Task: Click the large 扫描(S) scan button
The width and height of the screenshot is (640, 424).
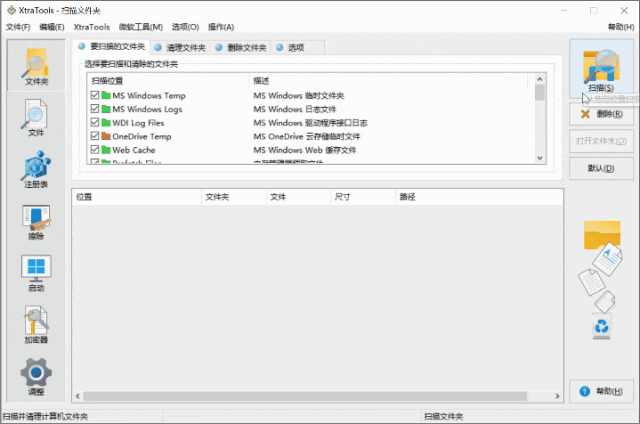Action: click(601, 69)
